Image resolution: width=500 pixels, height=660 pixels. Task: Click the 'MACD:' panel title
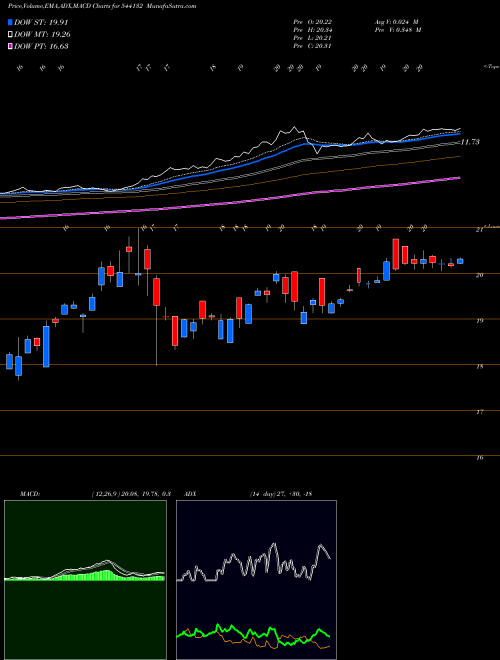click(x=29, y=494)
